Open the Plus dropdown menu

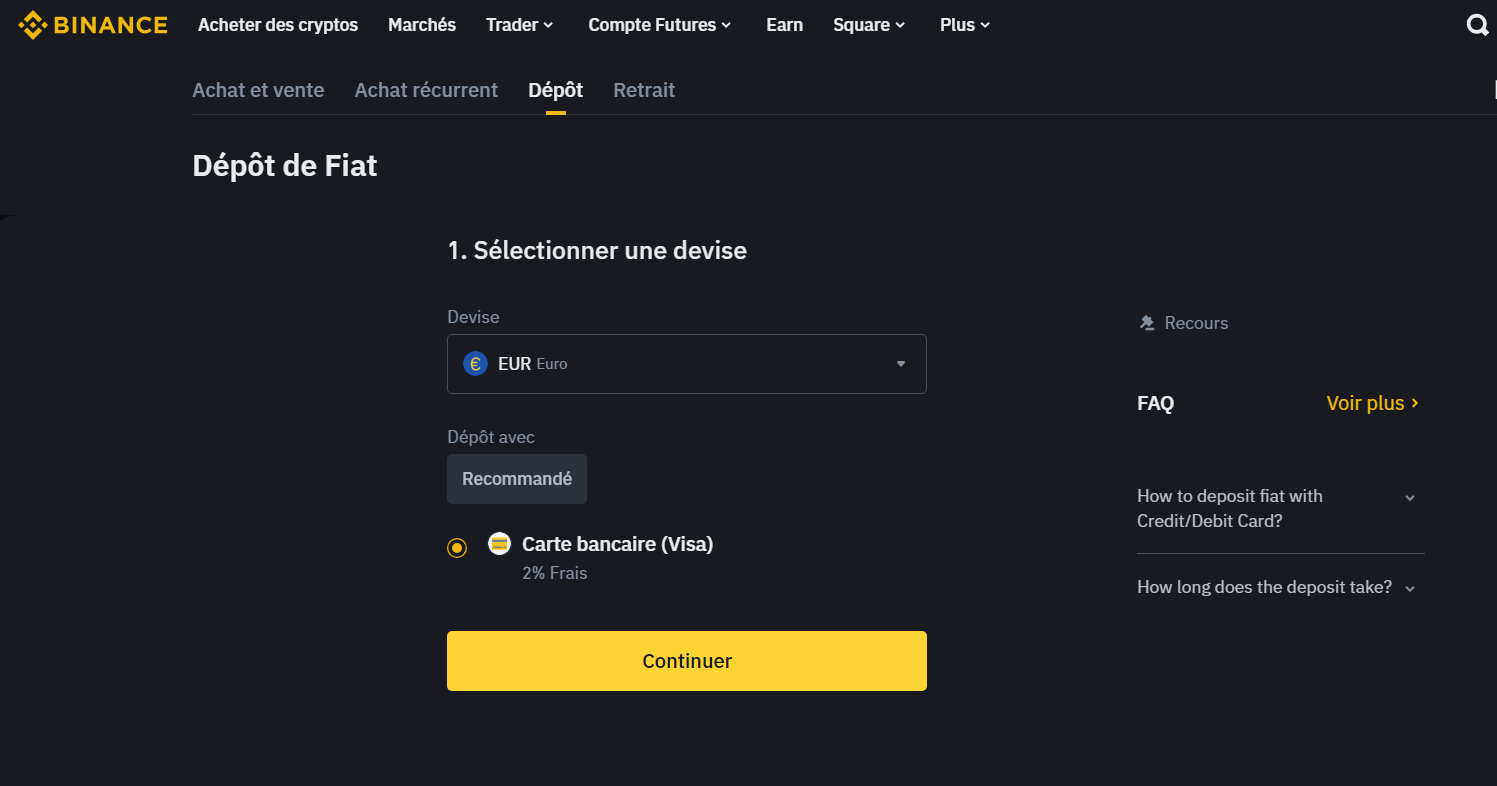964,25
